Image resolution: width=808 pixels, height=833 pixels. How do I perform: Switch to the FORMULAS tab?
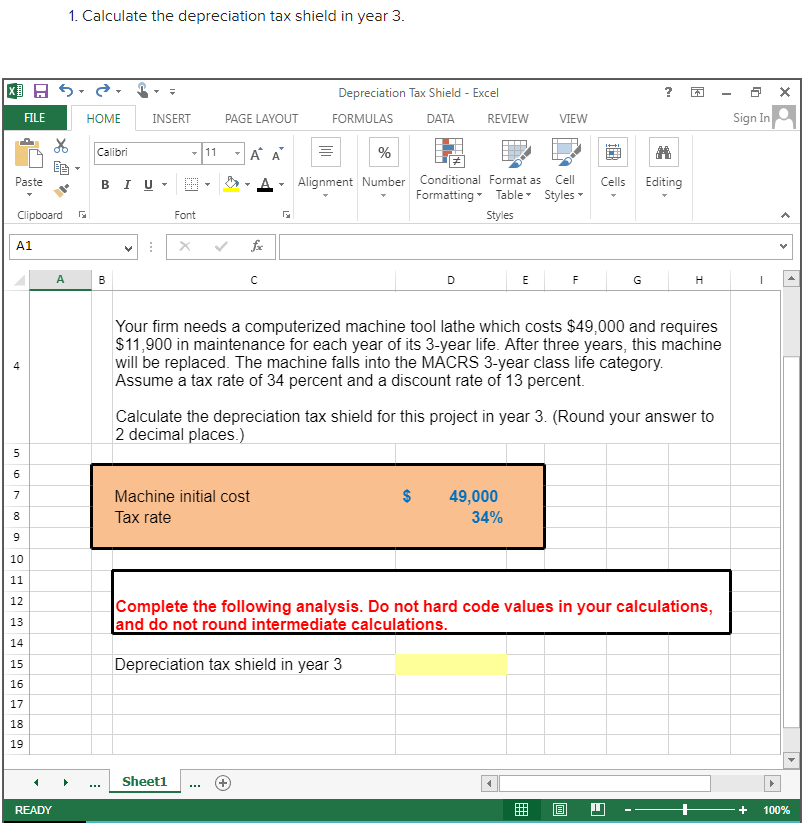(x=362, y=118)
